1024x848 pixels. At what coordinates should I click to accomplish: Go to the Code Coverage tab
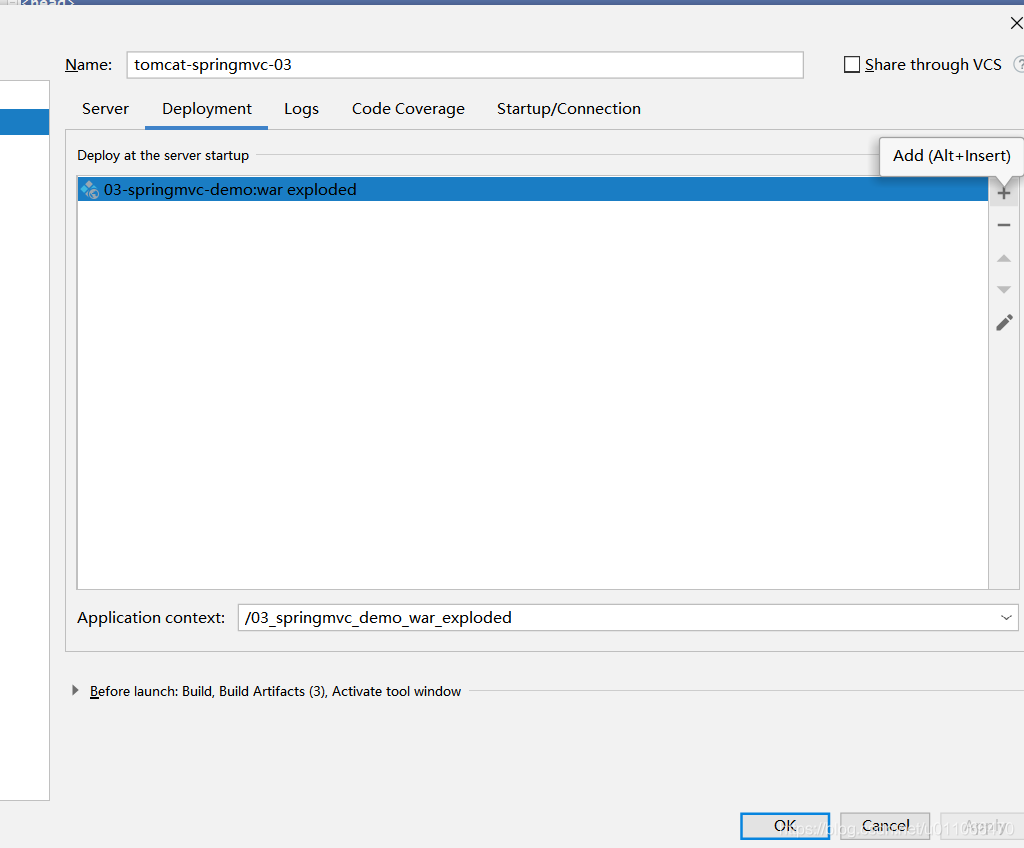[x=408, y=108]
